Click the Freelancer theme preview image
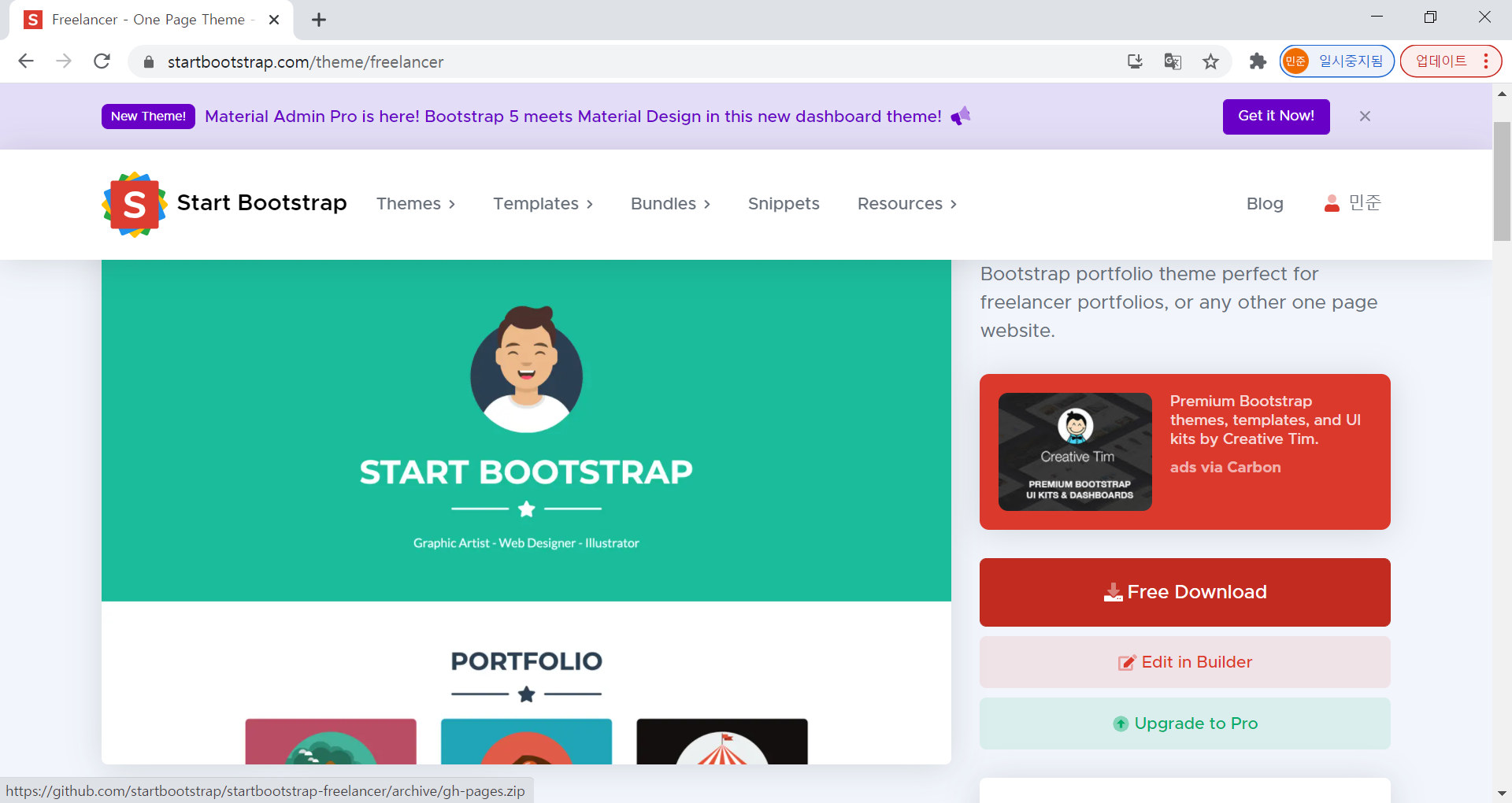The image size is (1512, 803). pos(526,512)
